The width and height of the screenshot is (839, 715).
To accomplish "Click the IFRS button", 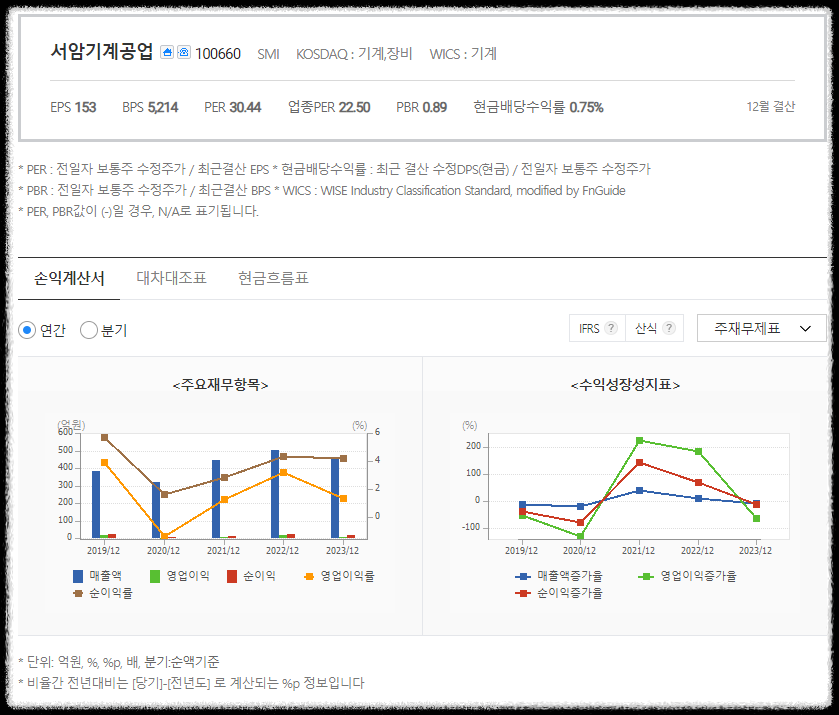I will point(598,328).
